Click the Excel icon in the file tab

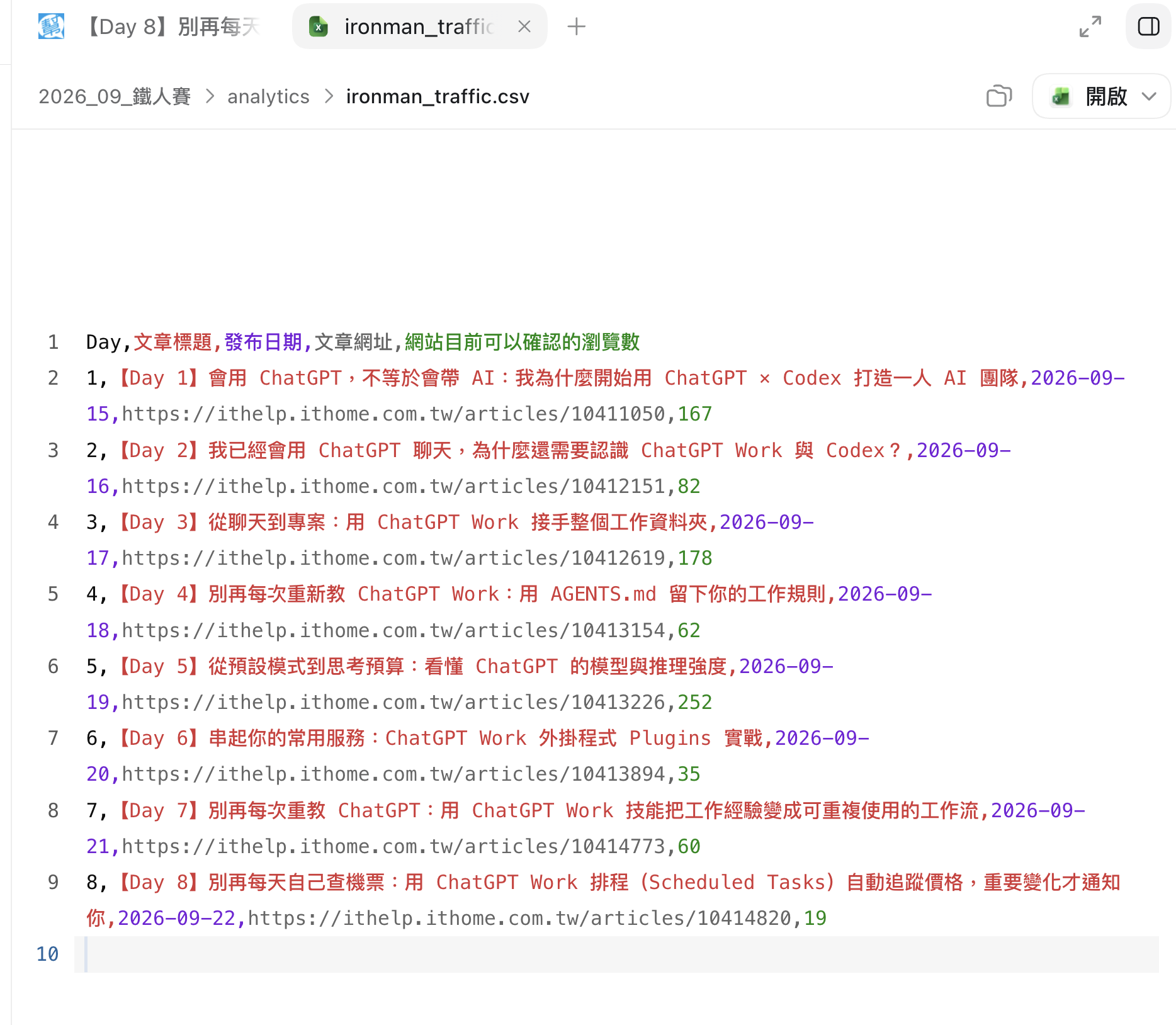[x=319, y=26]
